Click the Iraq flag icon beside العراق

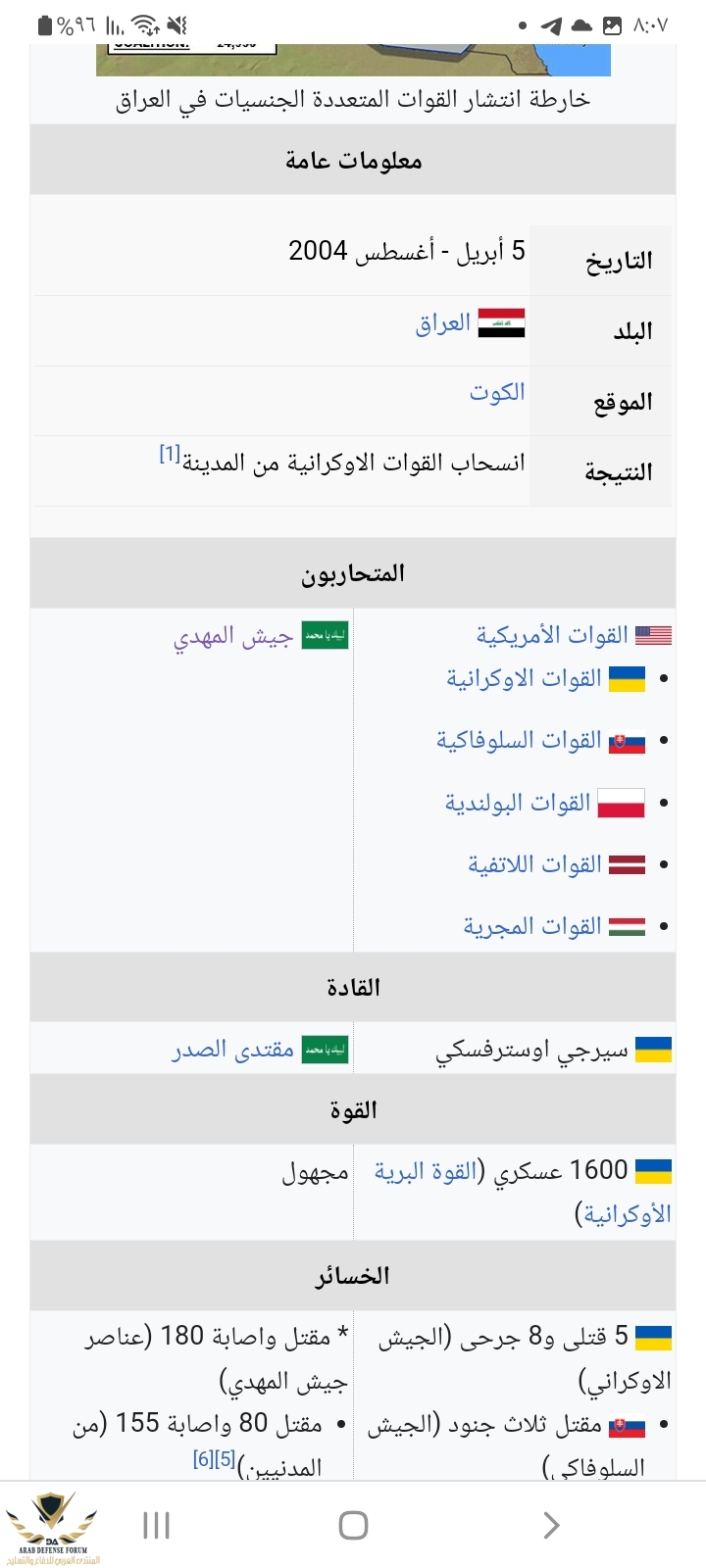501,323
